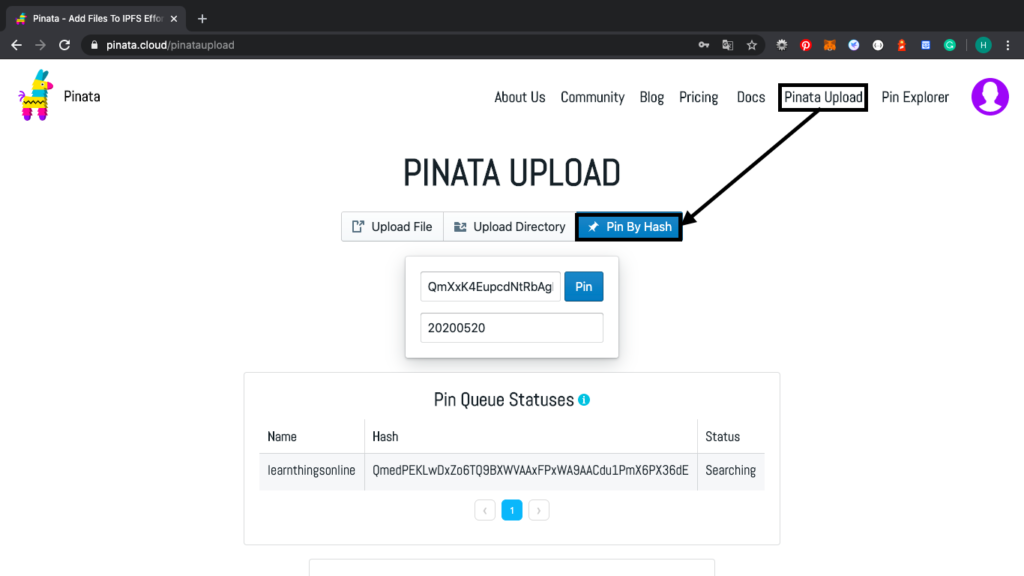The width and height of the screenshot is (1024, 576).
Task: Go to previous page of pin queue
Action: coord(485,510)
